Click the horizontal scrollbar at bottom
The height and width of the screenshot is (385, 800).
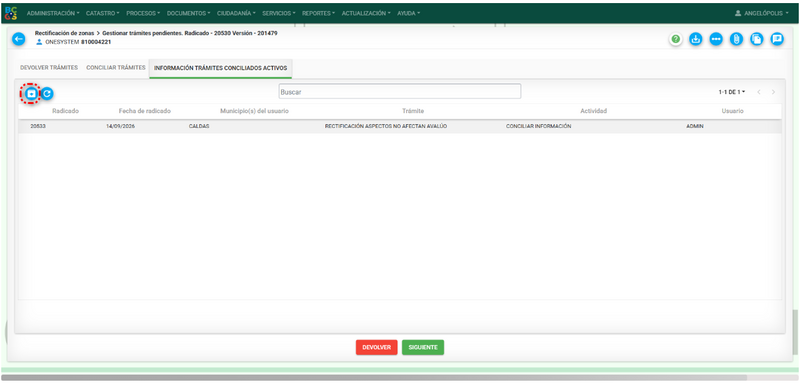[374, 377]
